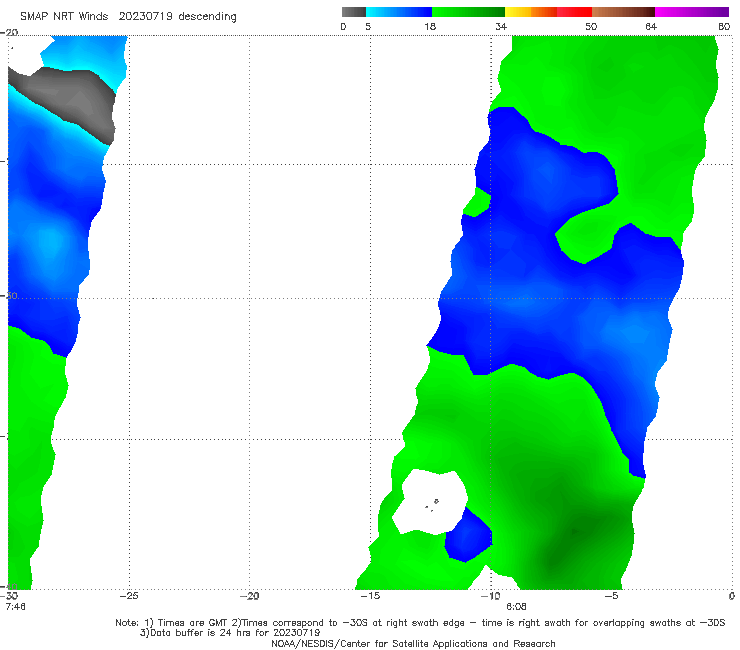The height and width of the screenshot is (650, 740).
Task: Click the brown segment of the color bar
Action: click(x=623, y=12)
